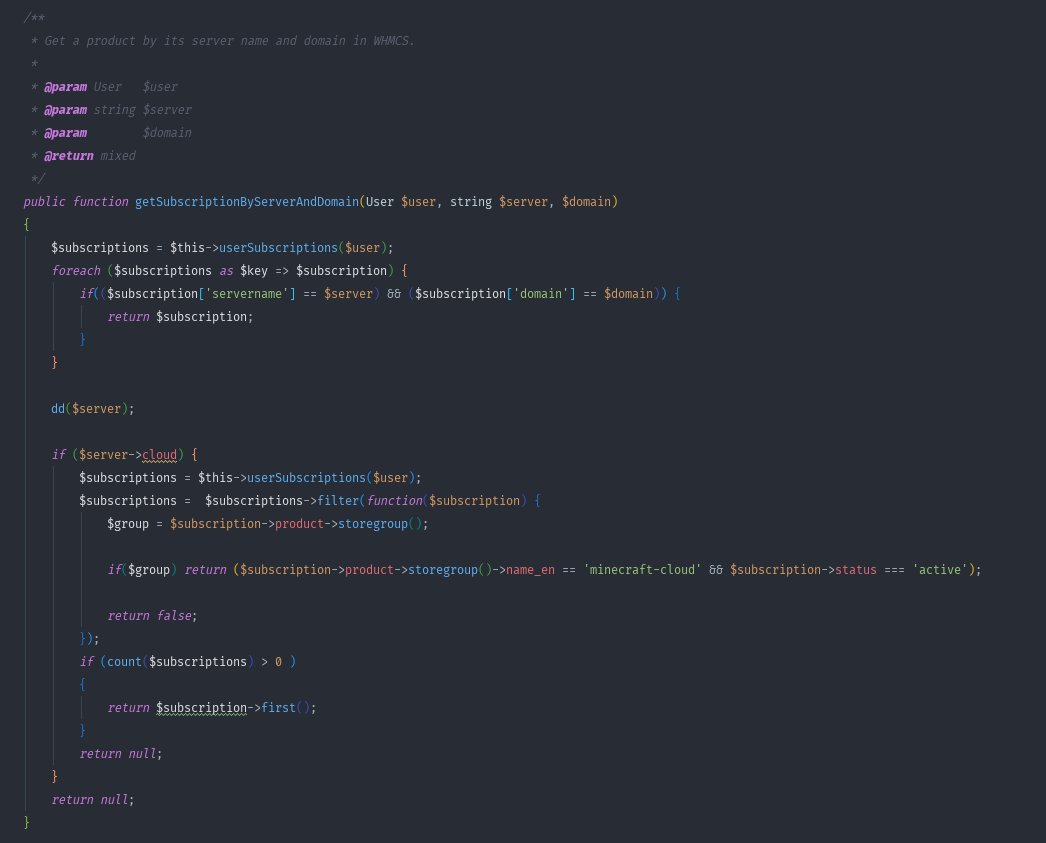1046x843 pixels.
Task: Click the getSubscriptionByServerAndDomain function name
Action: [246, 202]
